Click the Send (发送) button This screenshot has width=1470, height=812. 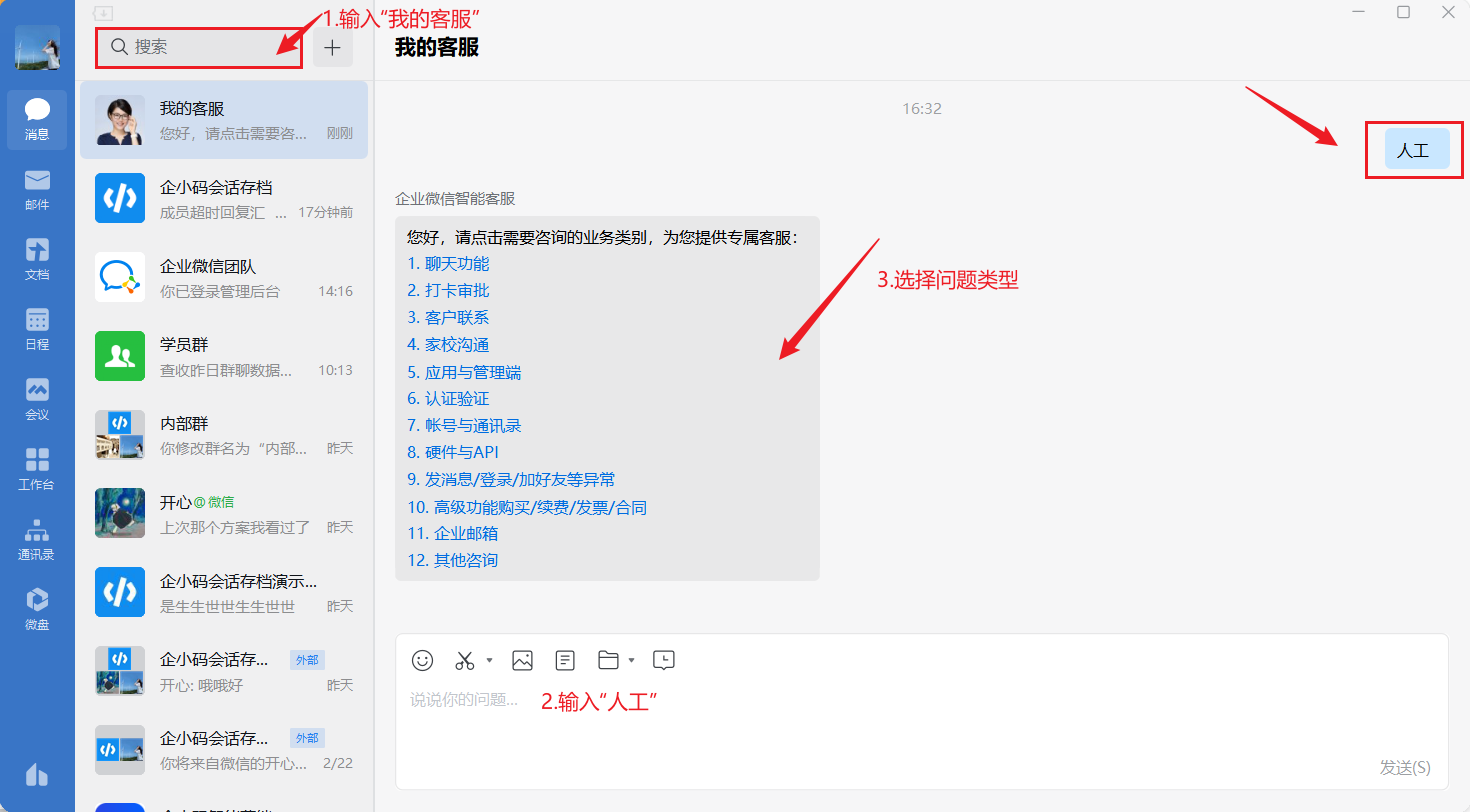1405,767
